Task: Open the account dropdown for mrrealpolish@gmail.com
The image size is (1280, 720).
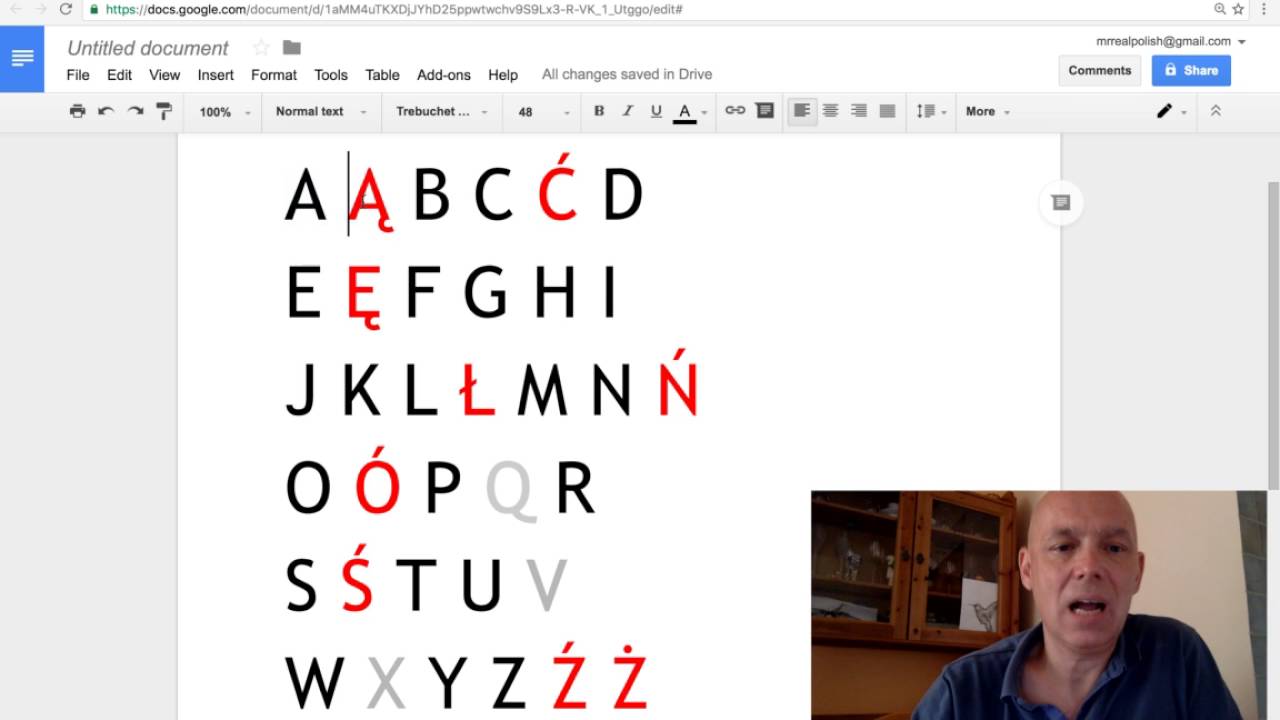Action: point(1171,42)
